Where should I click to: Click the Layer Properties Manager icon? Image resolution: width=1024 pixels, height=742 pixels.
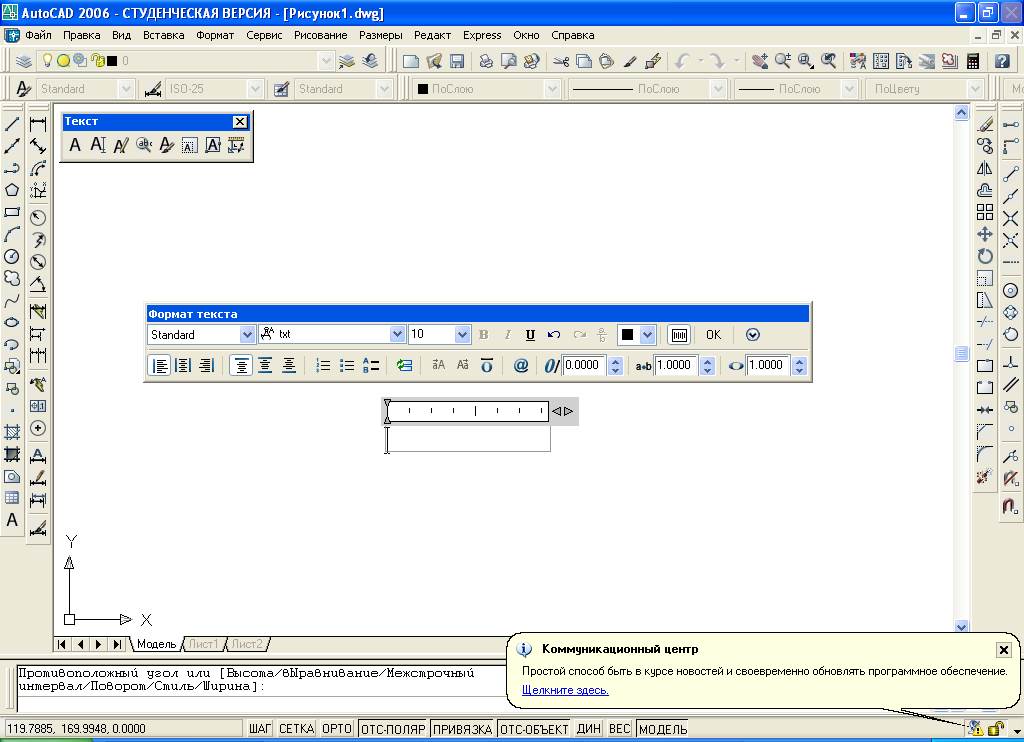(24, 61)
